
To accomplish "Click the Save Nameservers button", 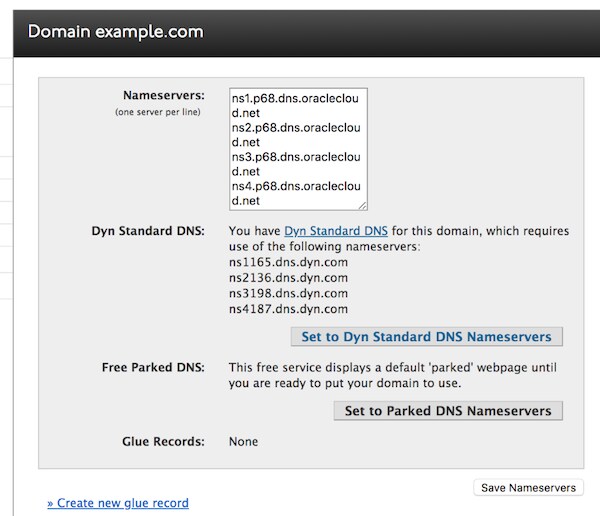I will [528, 488].
